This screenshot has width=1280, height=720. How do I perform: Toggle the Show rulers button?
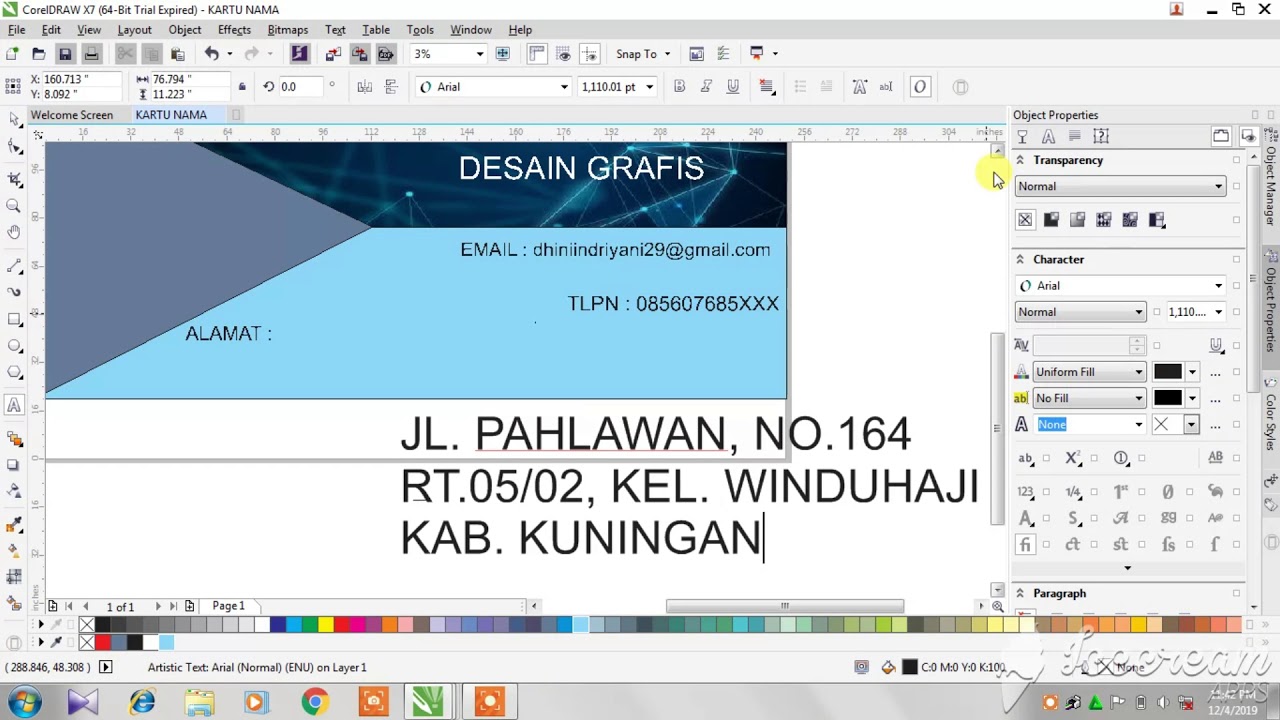[536, 54]
